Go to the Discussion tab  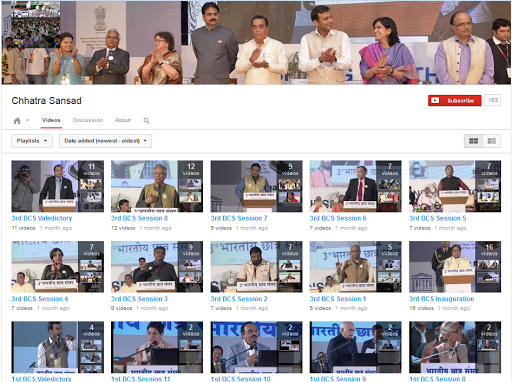click(88, 120)
